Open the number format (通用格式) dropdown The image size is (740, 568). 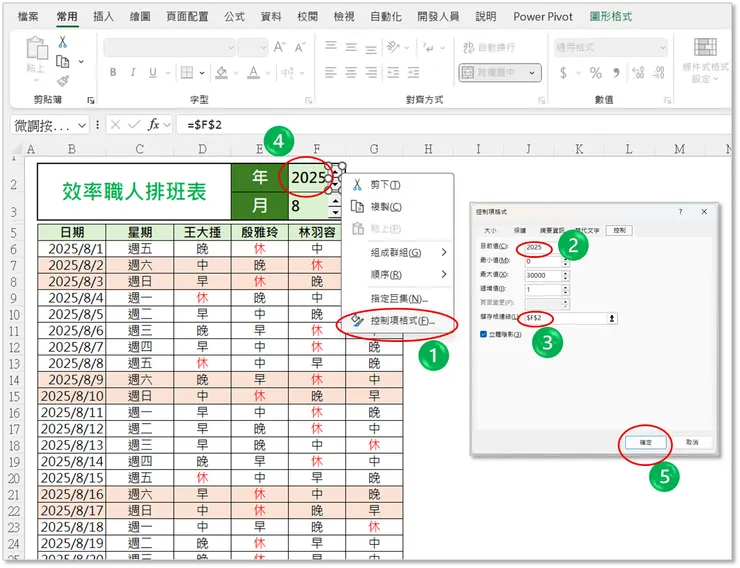pyautogui.click(x=663, y=47)
